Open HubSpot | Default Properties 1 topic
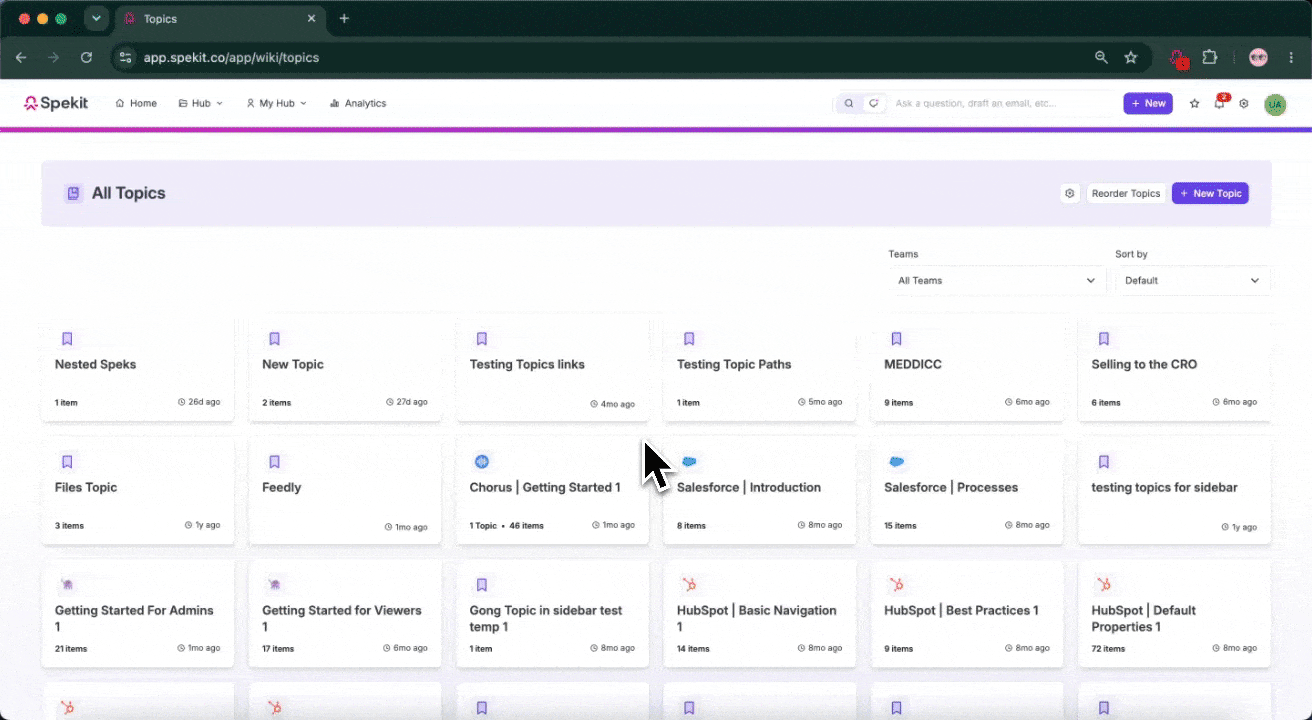The image size is (1312, 720). [x=1174, y=614]
